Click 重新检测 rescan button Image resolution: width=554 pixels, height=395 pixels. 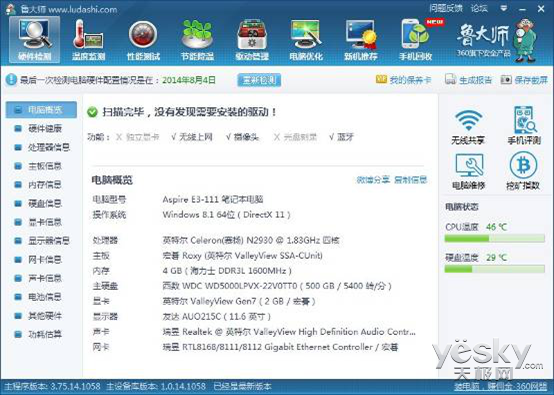[x=259, y=80]
